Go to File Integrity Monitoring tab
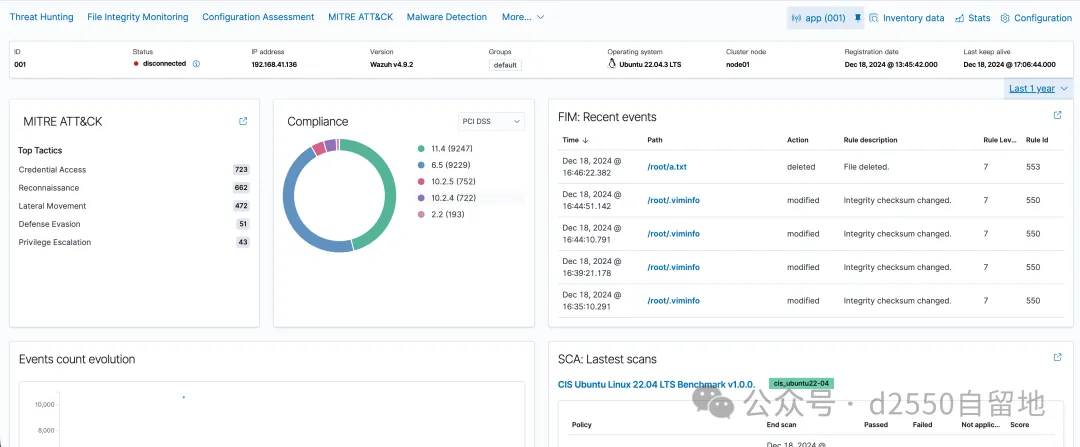Viewport: 1080px width, 447px height. (x=137, y=17)
